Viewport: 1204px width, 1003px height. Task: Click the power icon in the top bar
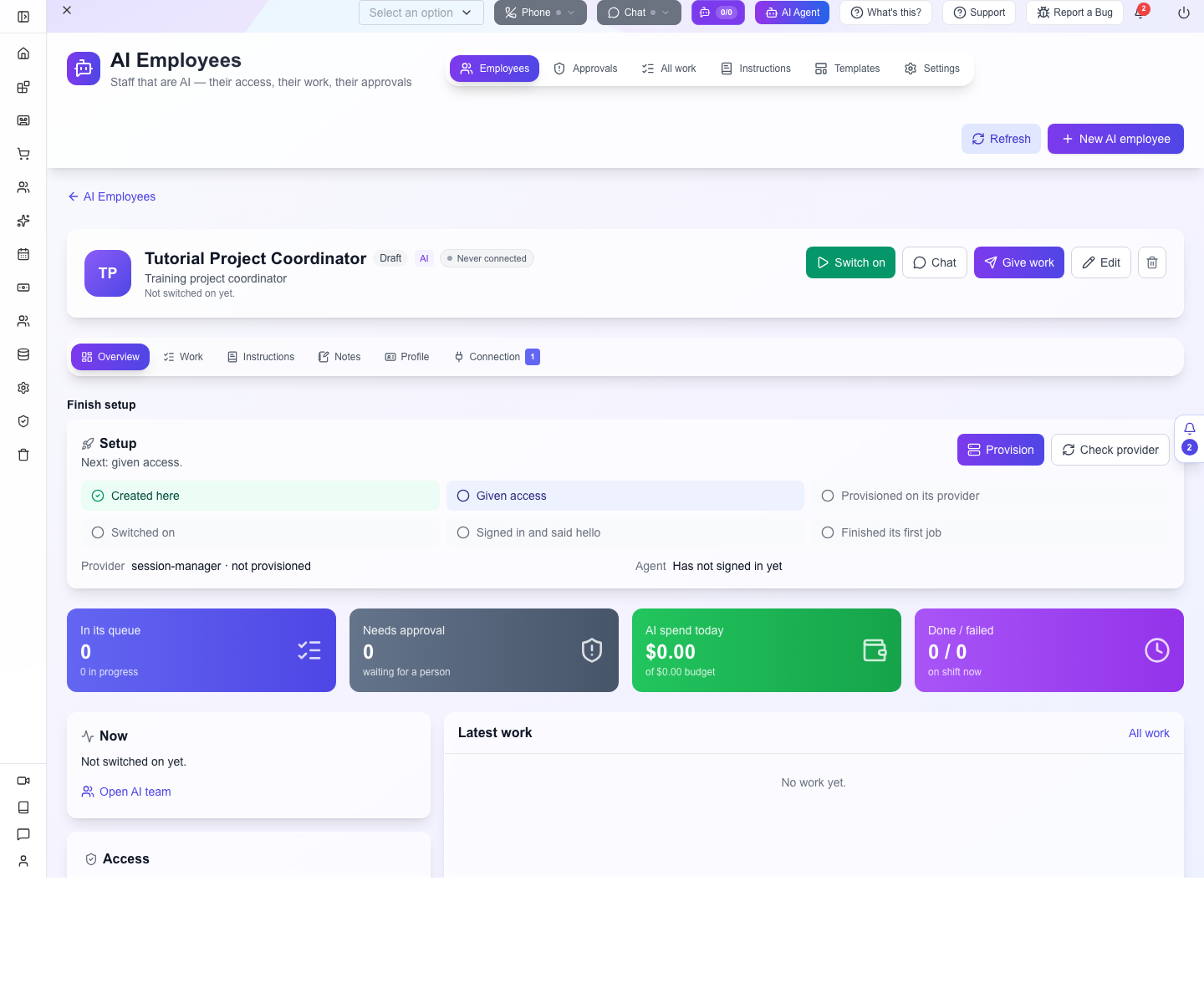pyautogui.click(x=1184, y=13)
